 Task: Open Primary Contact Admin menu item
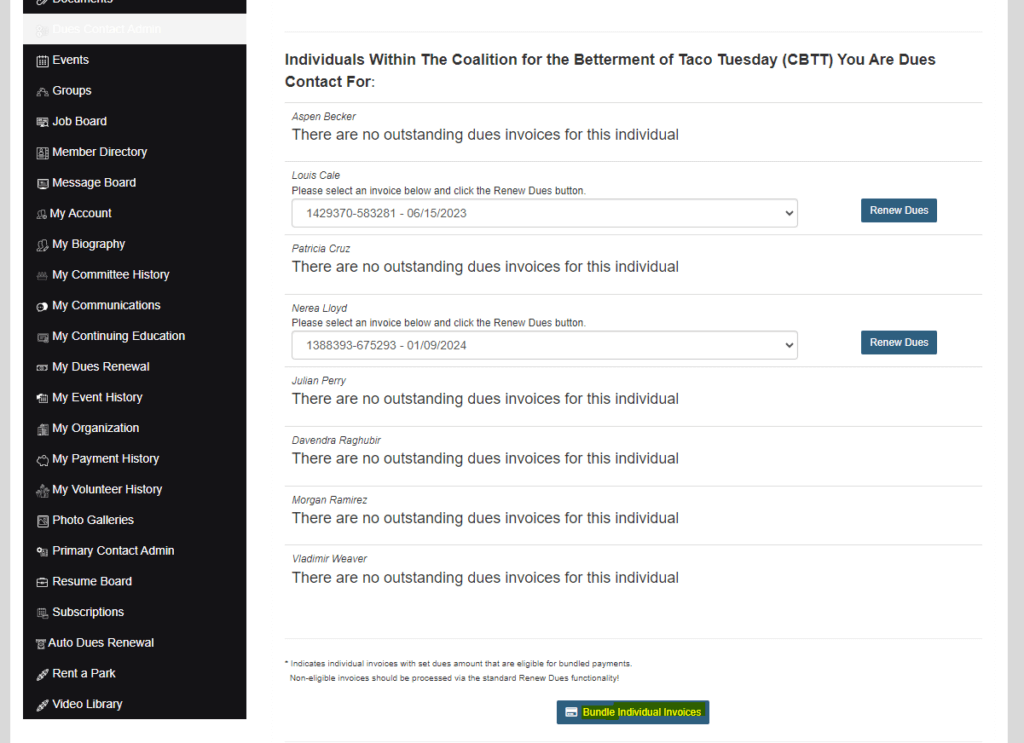point(113,551)
